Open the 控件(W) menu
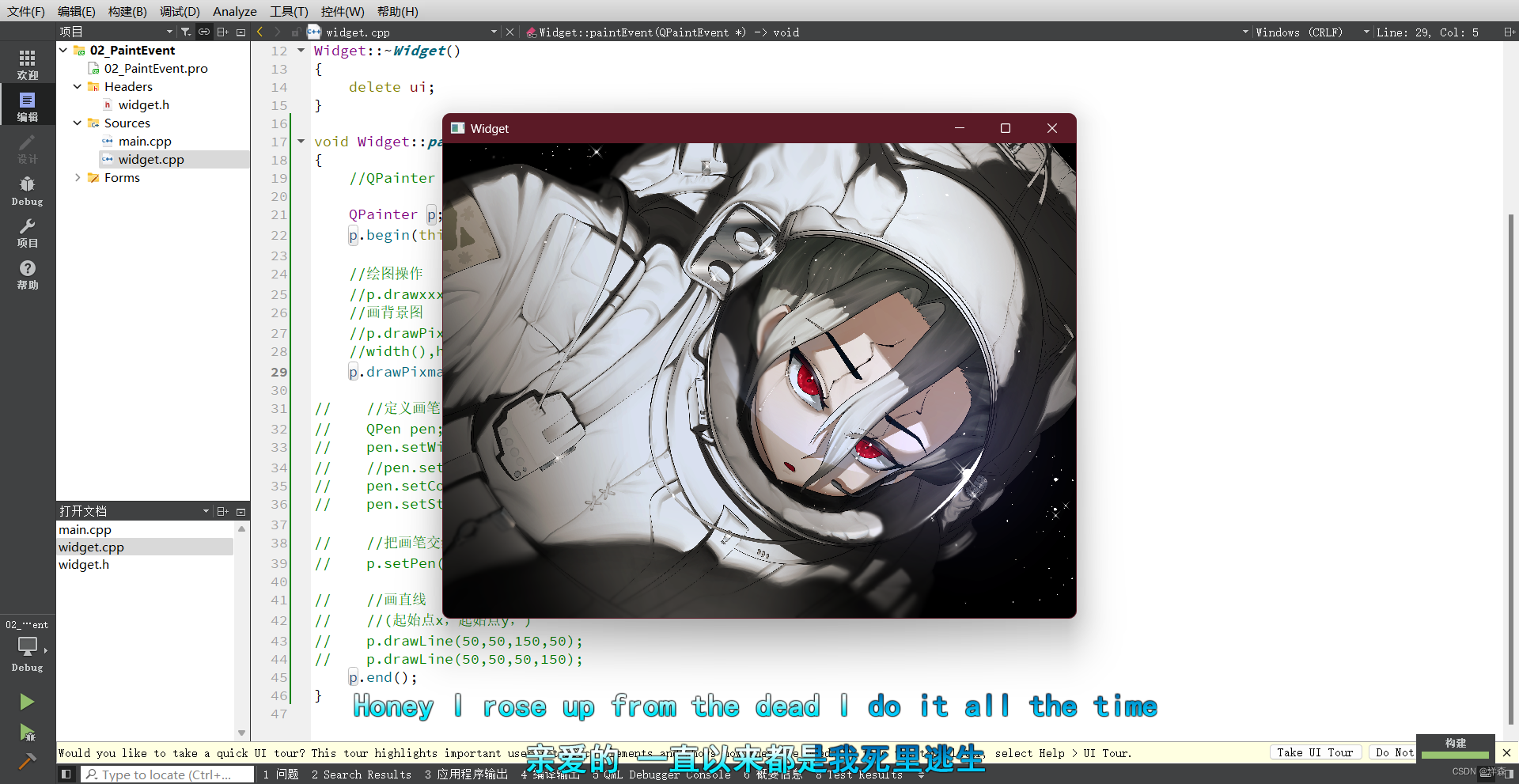Viewport: 1519px width, 784px height. tap(343, 11)
